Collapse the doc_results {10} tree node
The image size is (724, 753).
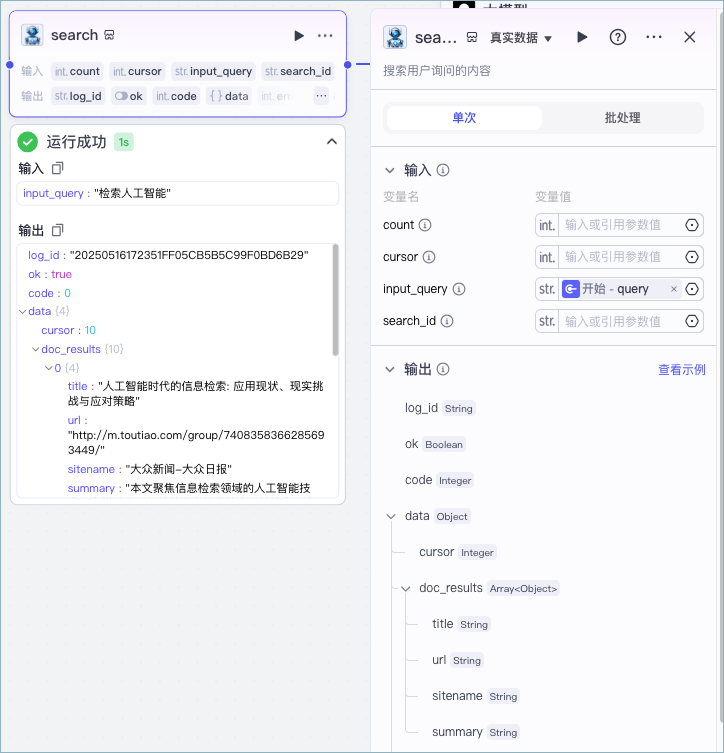(36, 349)
